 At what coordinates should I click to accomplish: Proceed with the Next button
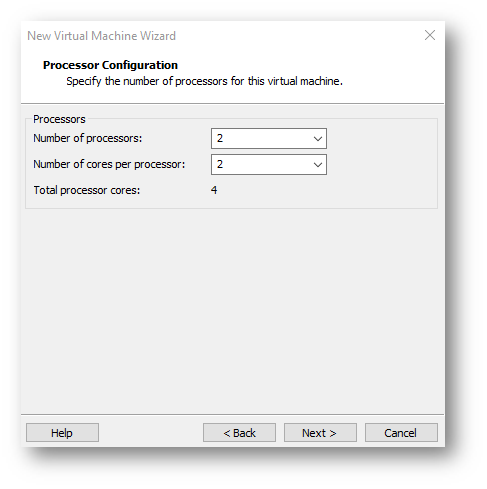click(320, 433)
